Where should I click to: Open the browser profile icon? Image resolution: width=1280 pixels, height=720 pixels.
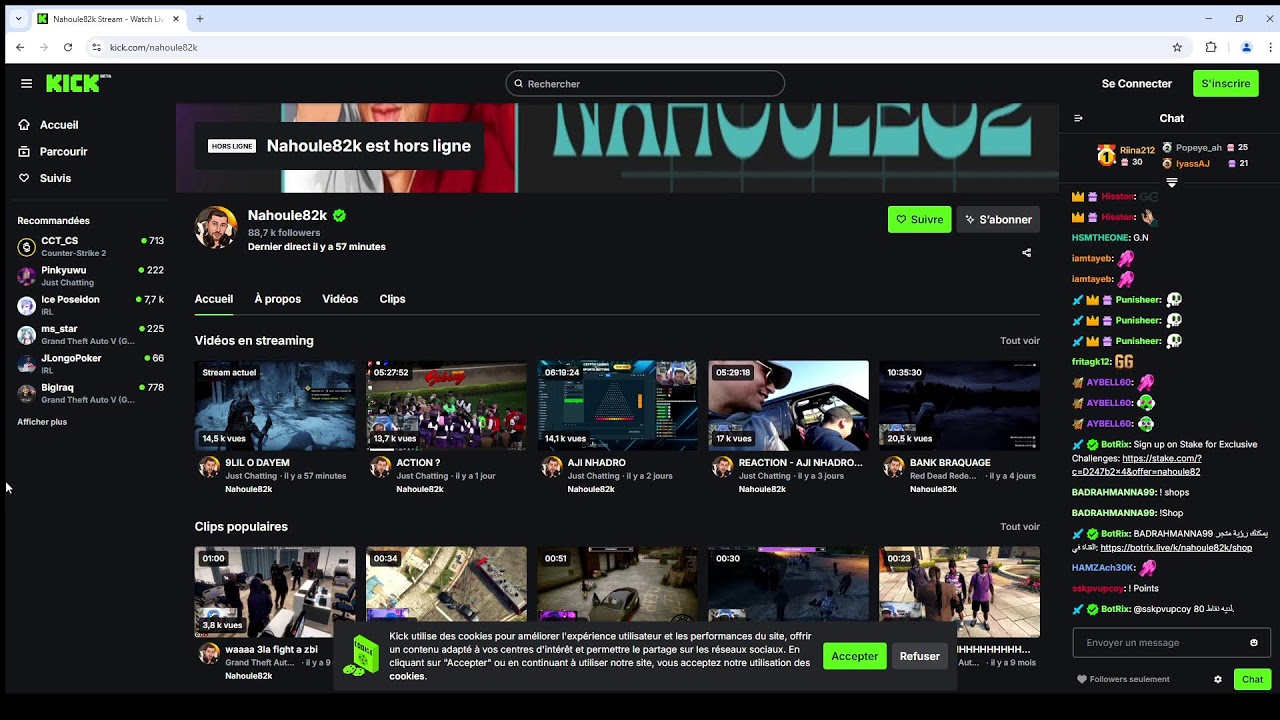pyautogui.click(x=1246, y=47)
